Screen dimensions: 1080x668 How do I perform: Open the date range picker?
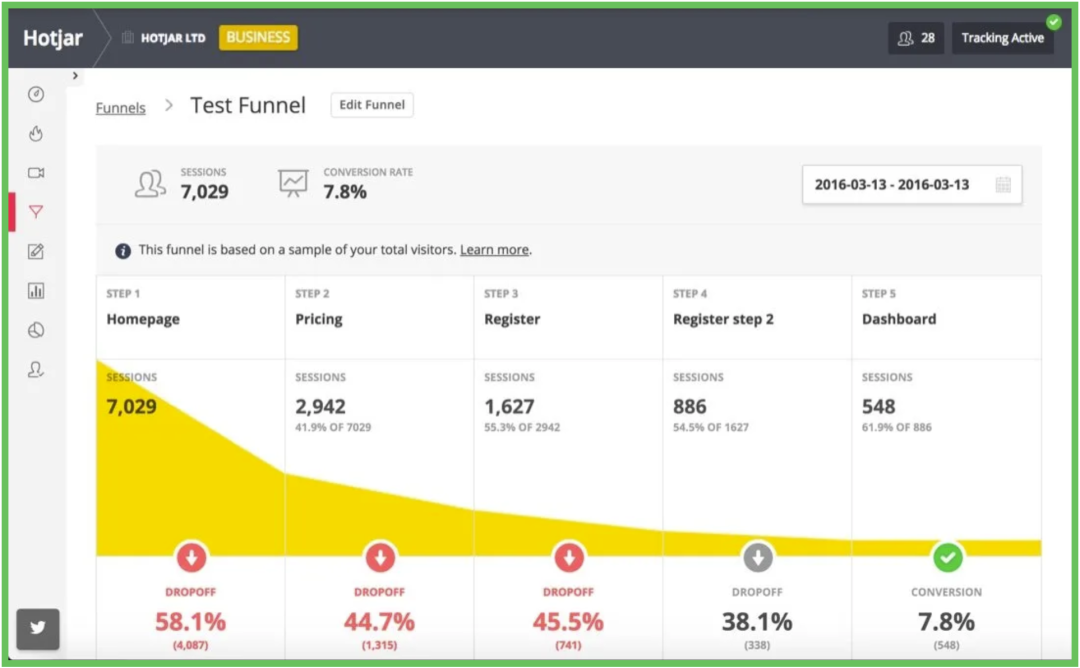911,185
